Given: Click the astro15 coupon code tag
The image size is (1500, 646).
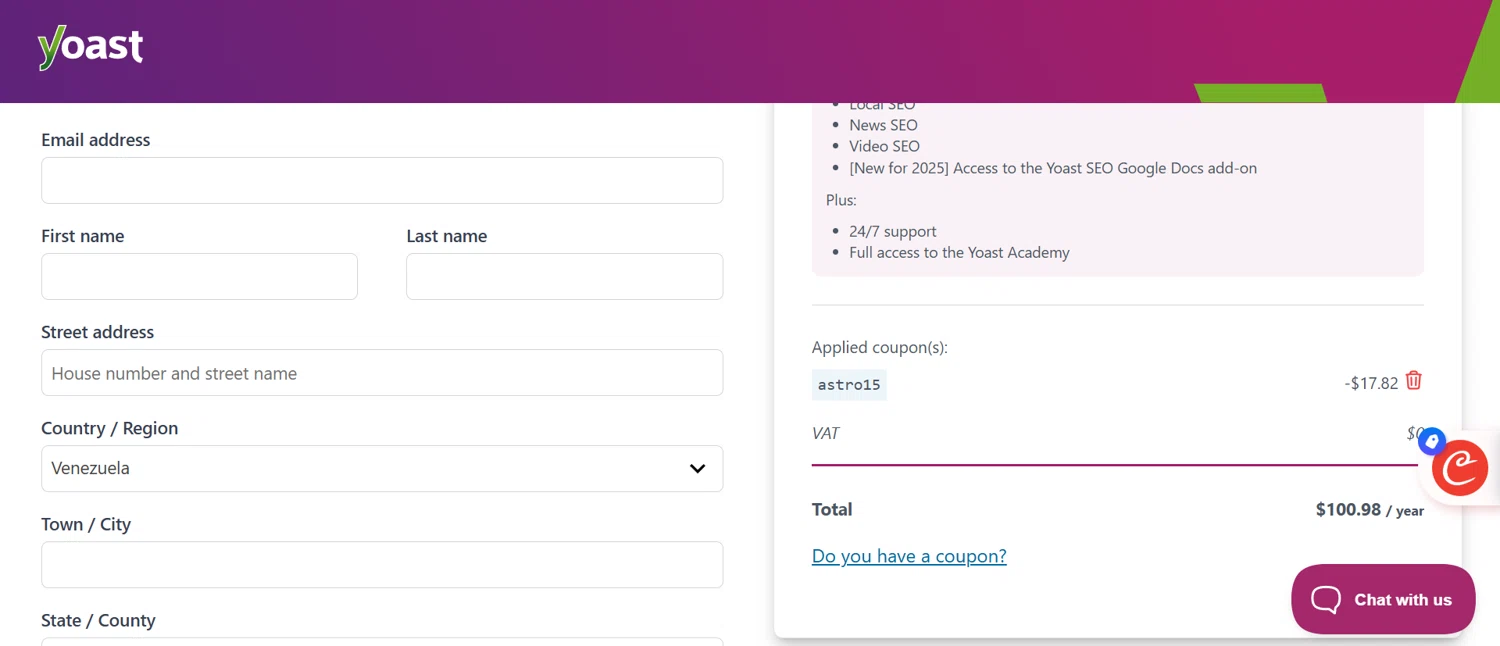Looking at the screenshot, I should 849,385.
